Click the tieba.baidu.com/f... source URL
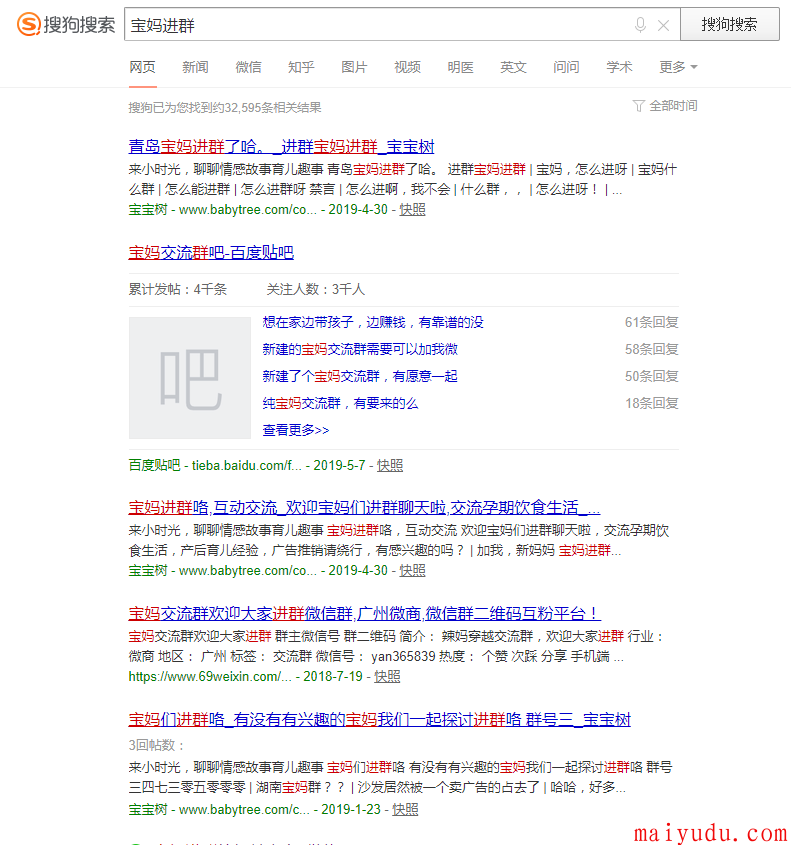This screenshot has width=791, height=845. point(247,466)
